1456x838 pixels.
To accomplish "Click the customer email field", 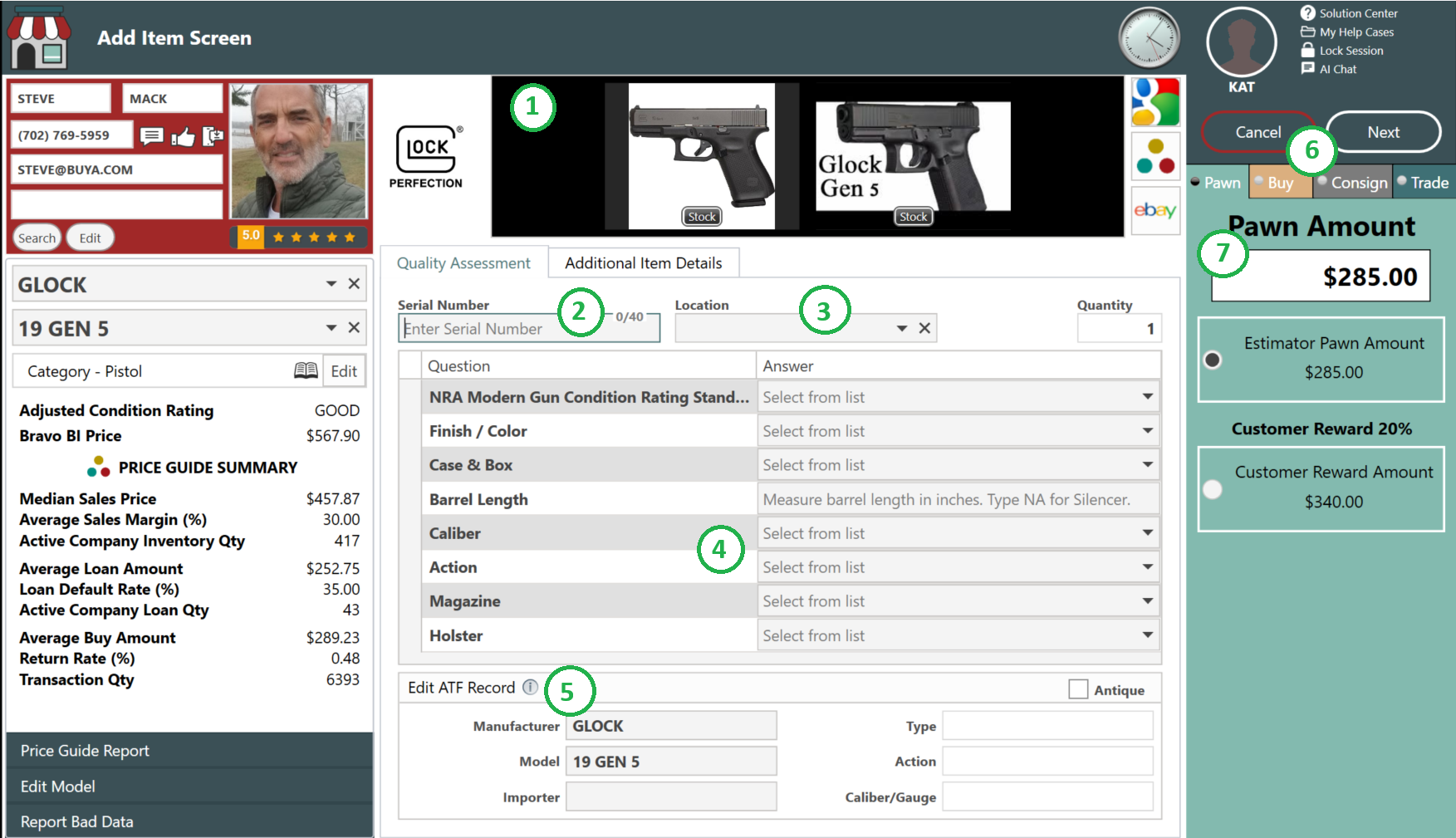I will coord(116,169).
